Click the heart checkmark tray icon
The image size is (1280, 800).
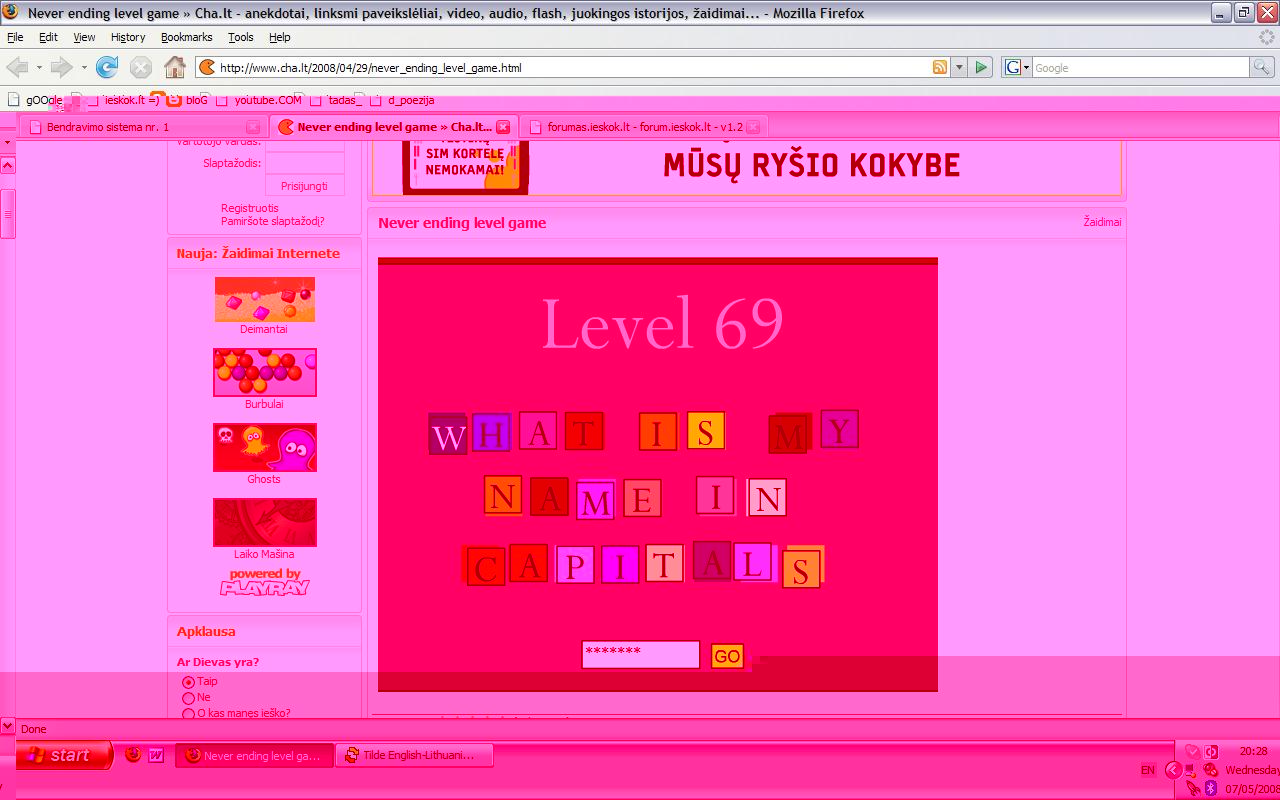pyautogui.click(x=1192, y=752)
